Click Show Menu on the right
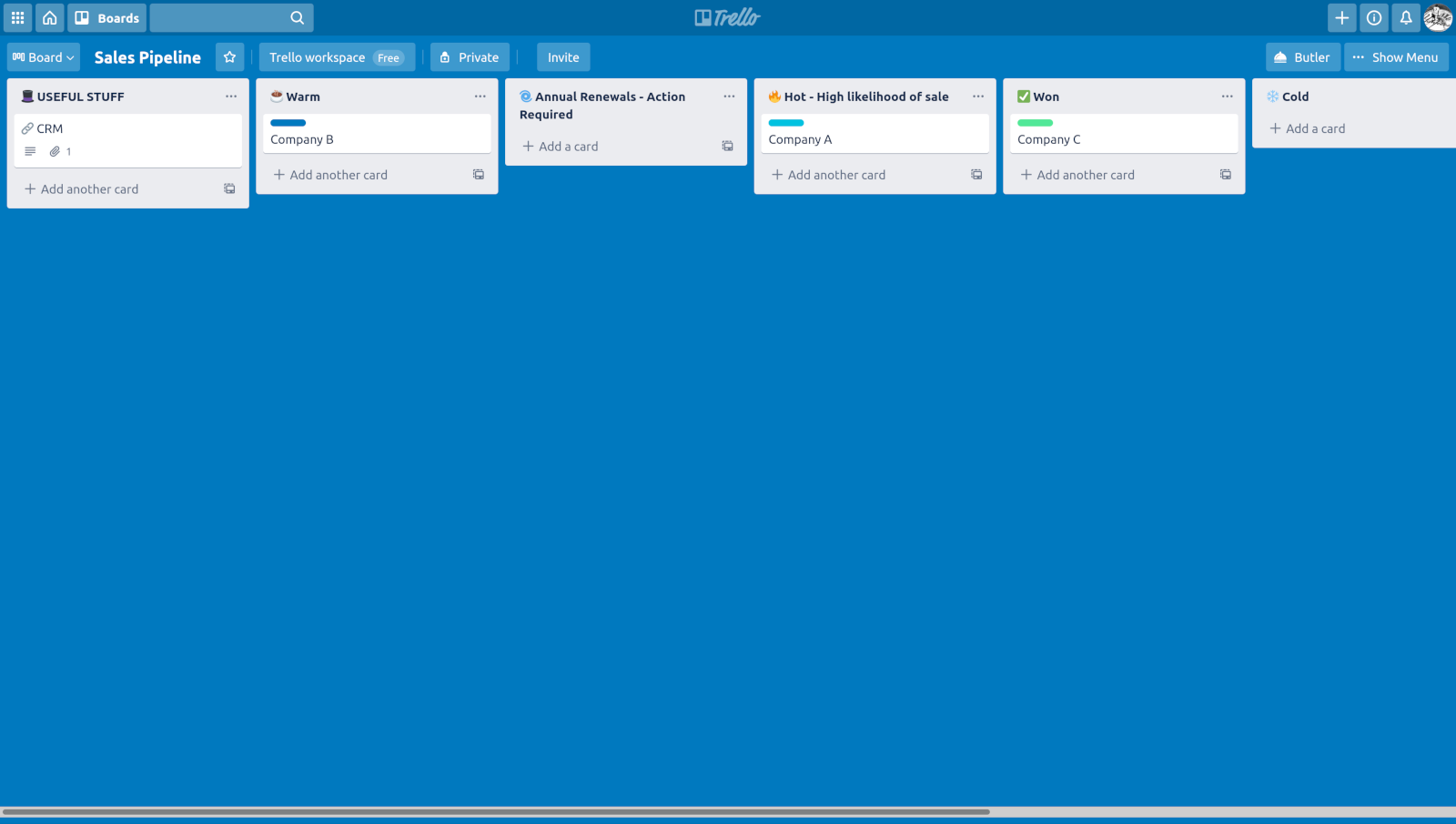The image size is (1456, 824). [1396, 57]
